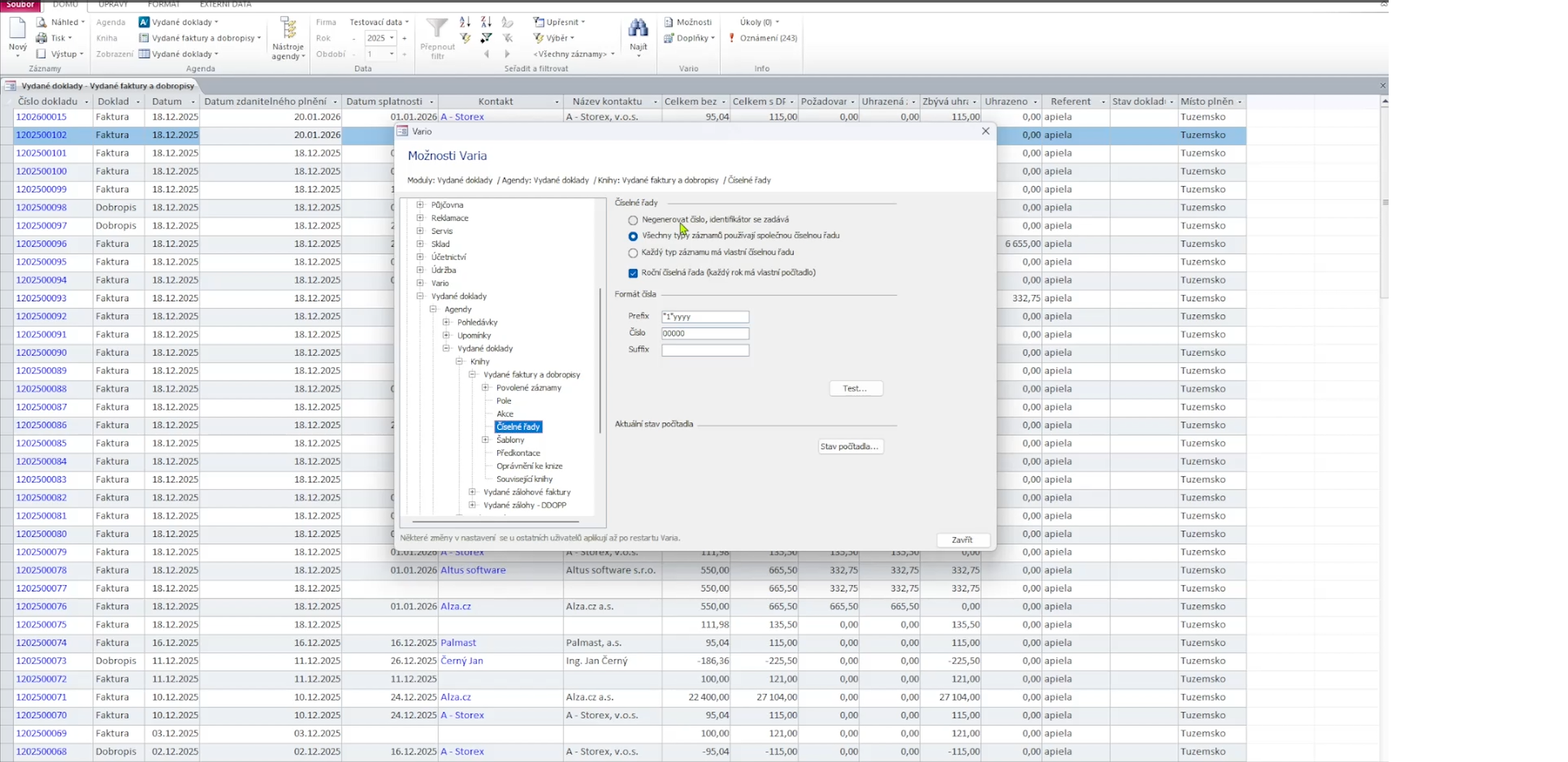Expand Vydané zálohové faktury tree node
Viewport: 1568px width, 762px height.
tap(472, 492)
